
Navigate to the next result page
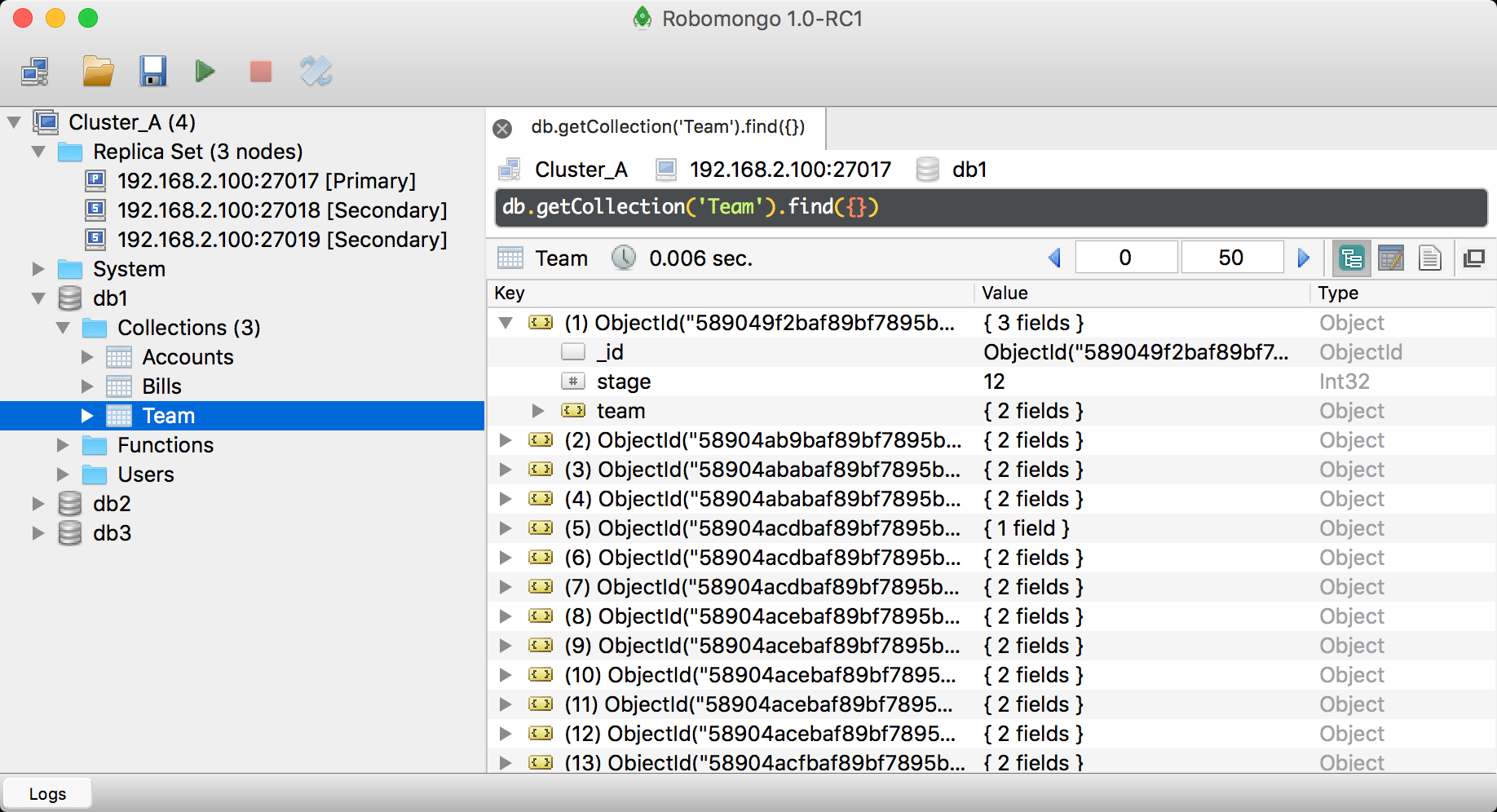point(1303,258)
